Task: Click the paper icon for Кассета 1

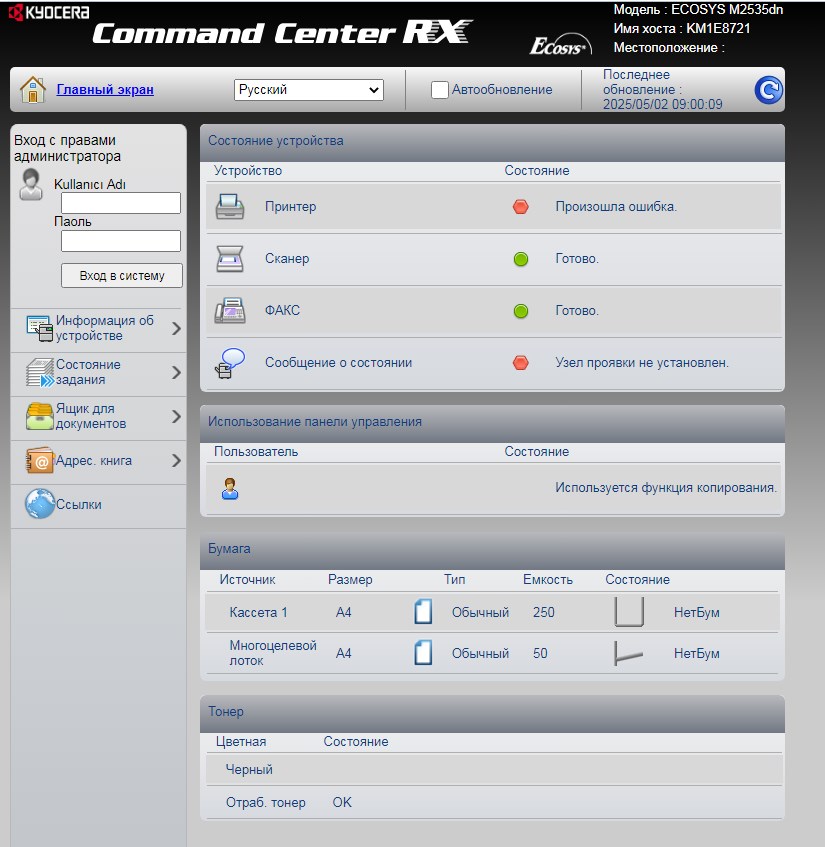Action: (423, 612)
